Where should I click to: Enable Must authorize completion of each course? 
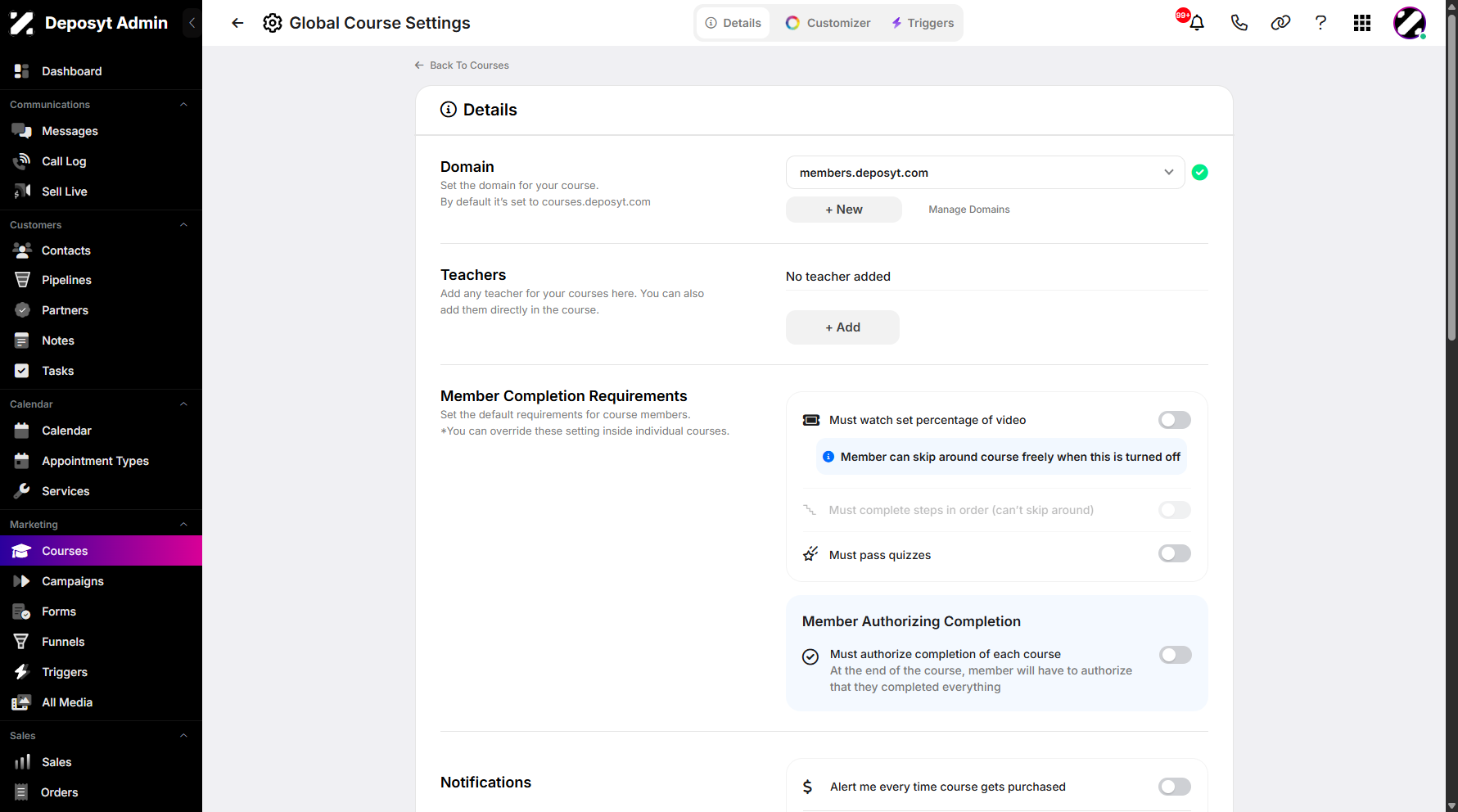[x=1175, y=655]
